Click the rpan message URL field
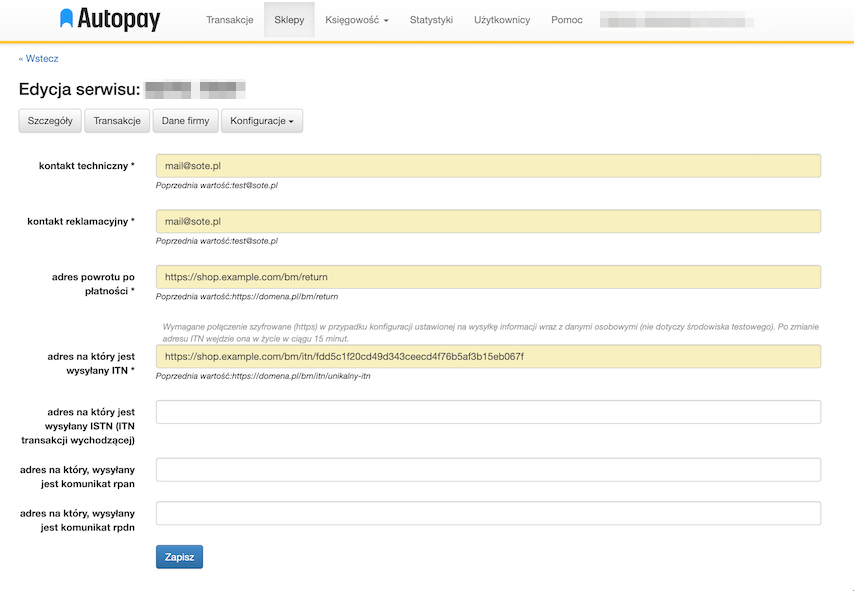Viewport: 854px width, 591px height. coord(487,469)
